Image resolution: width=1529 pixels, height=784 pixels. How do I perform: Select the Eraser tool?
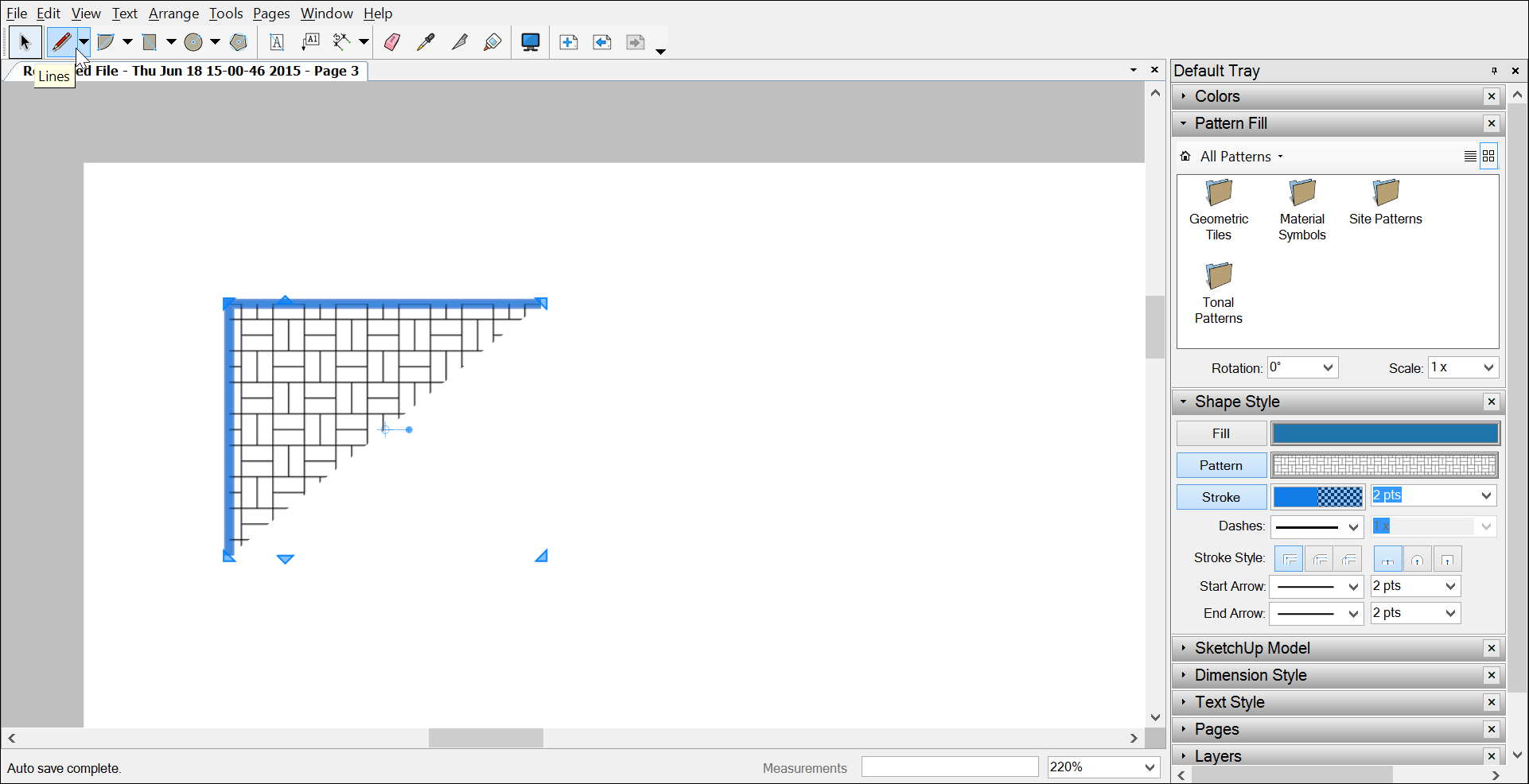391,42
